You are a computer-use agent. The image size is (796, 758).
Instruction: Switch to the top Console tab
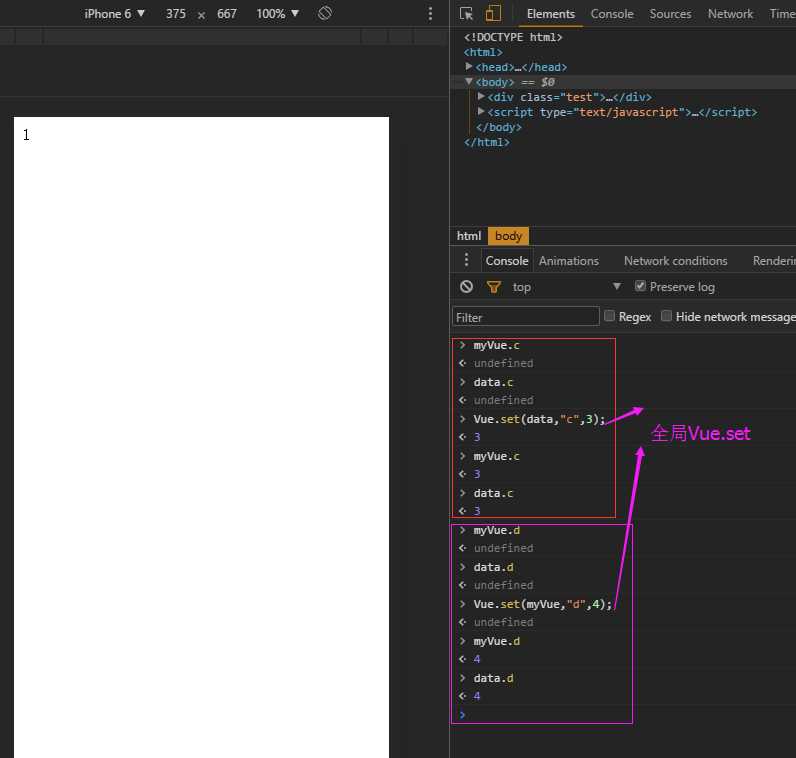[612, 14]
